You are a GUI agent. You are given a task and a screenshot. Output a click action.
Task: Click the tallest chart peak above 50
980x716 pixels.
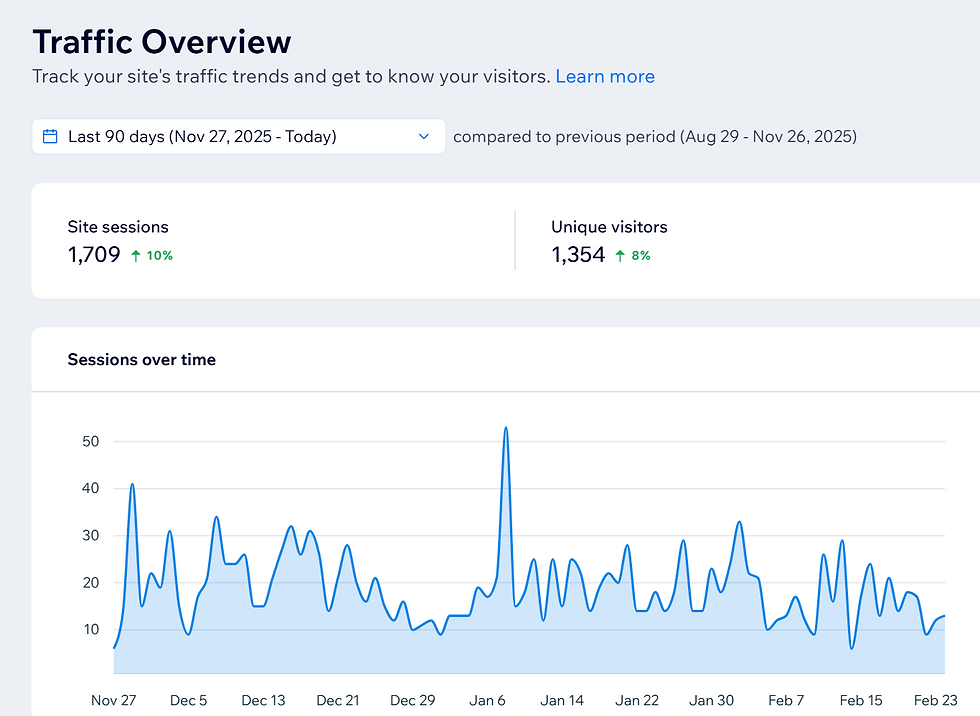pyautogui.click(x=506, y=429)
